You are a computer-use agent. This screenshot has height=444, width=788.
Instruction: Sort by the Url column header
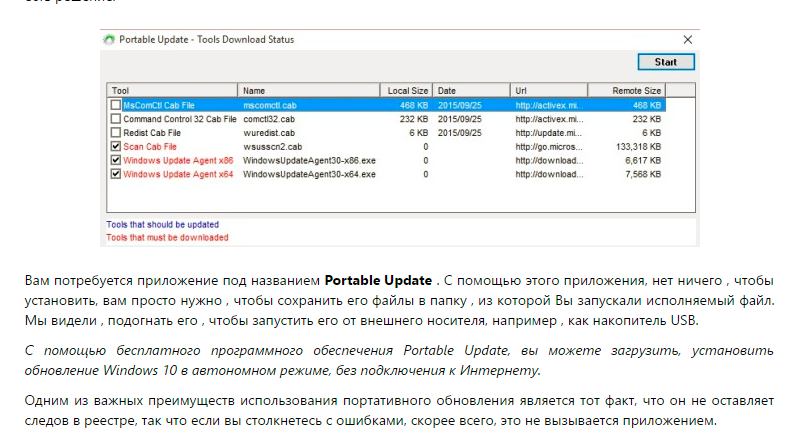pos(549,91)
